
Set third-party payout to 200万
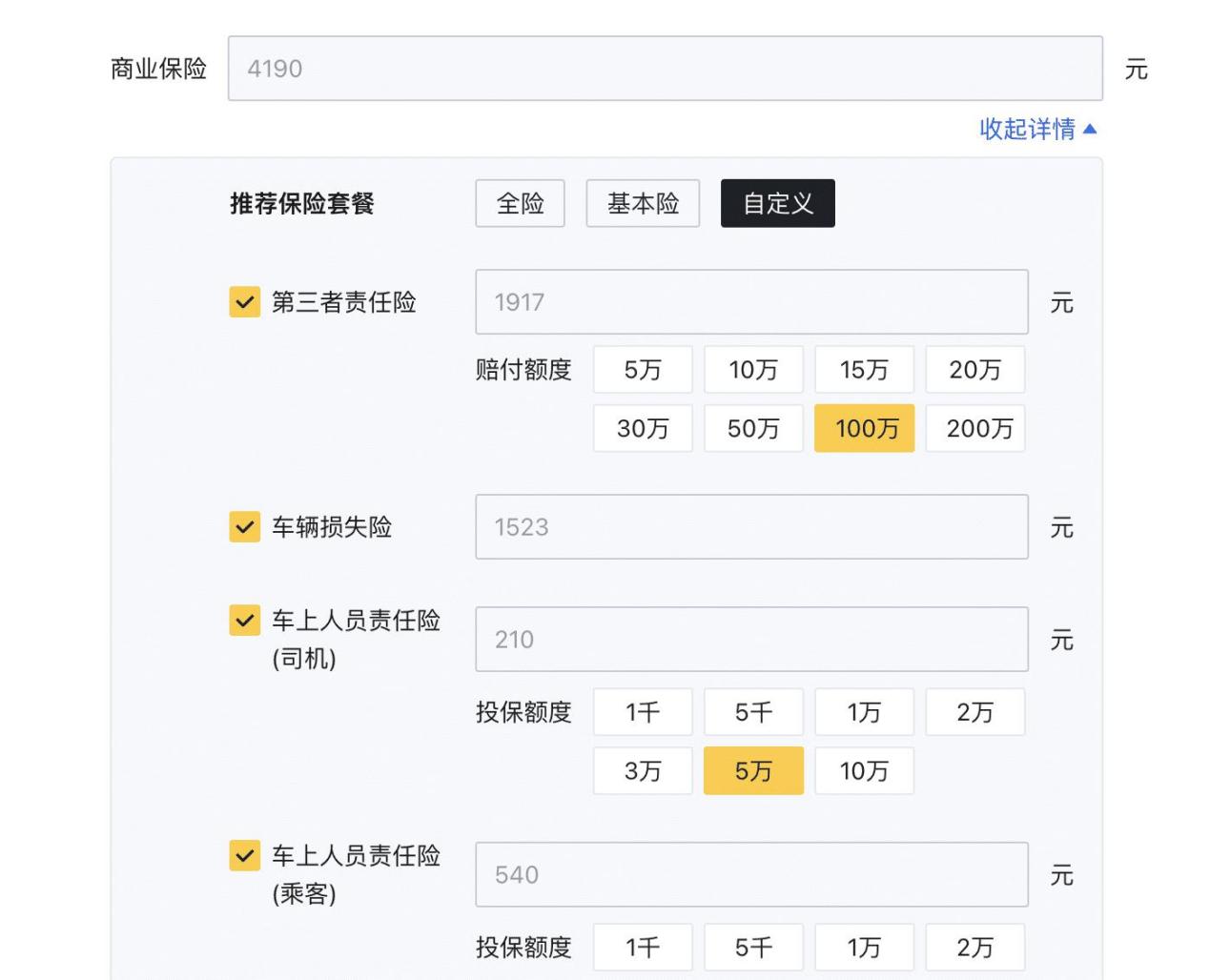974,428
